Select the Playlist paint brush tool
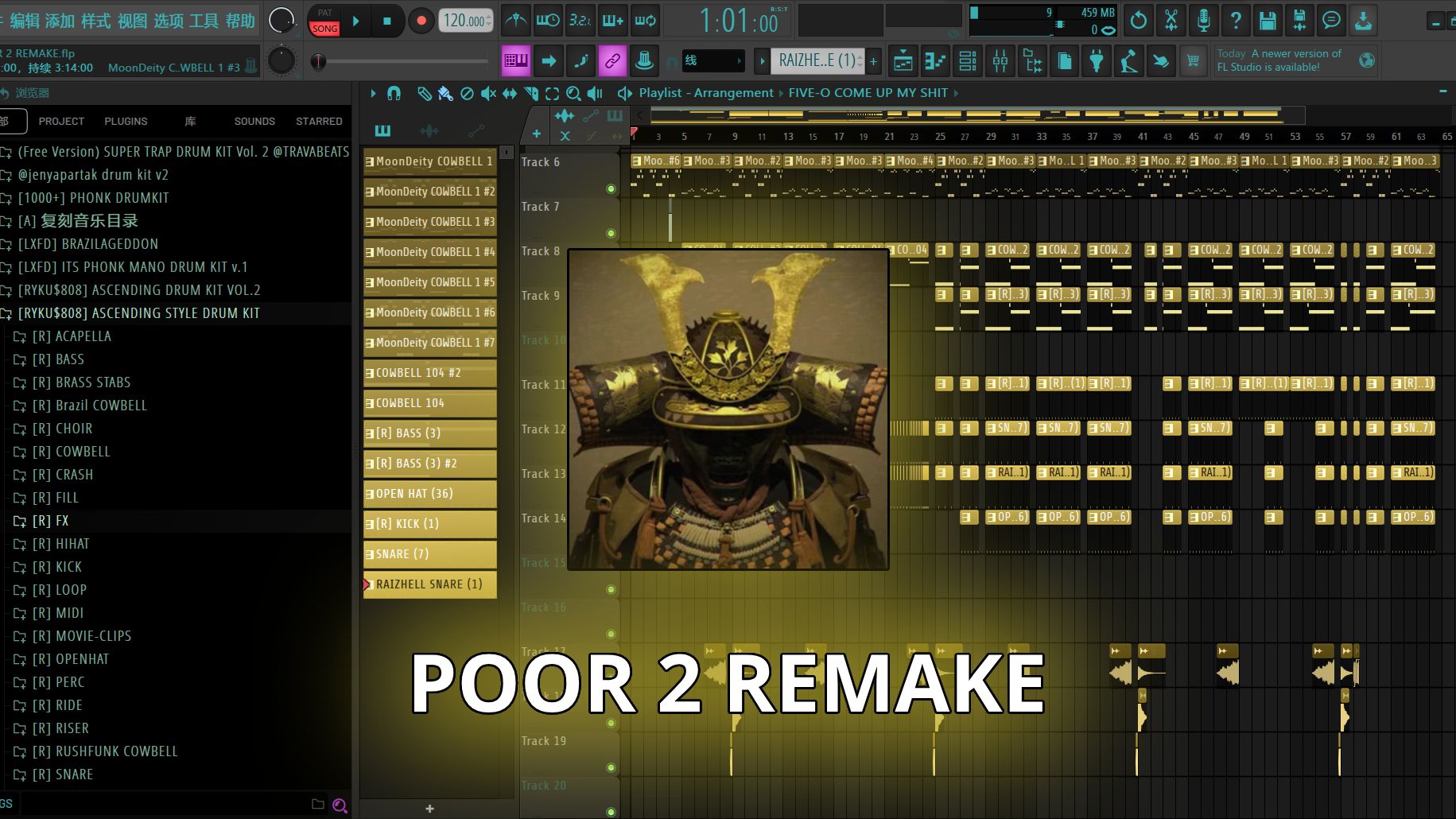Screen dimensions: 1456x819 [445, 94]
